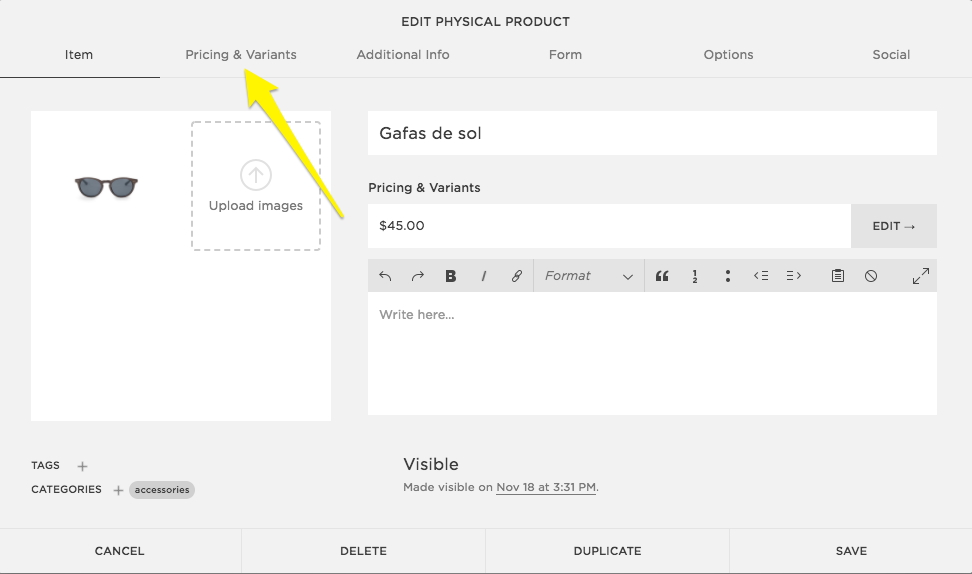Remove formatting with the clear icon
This screenshot has width=972, height=574.
point(871,276)
